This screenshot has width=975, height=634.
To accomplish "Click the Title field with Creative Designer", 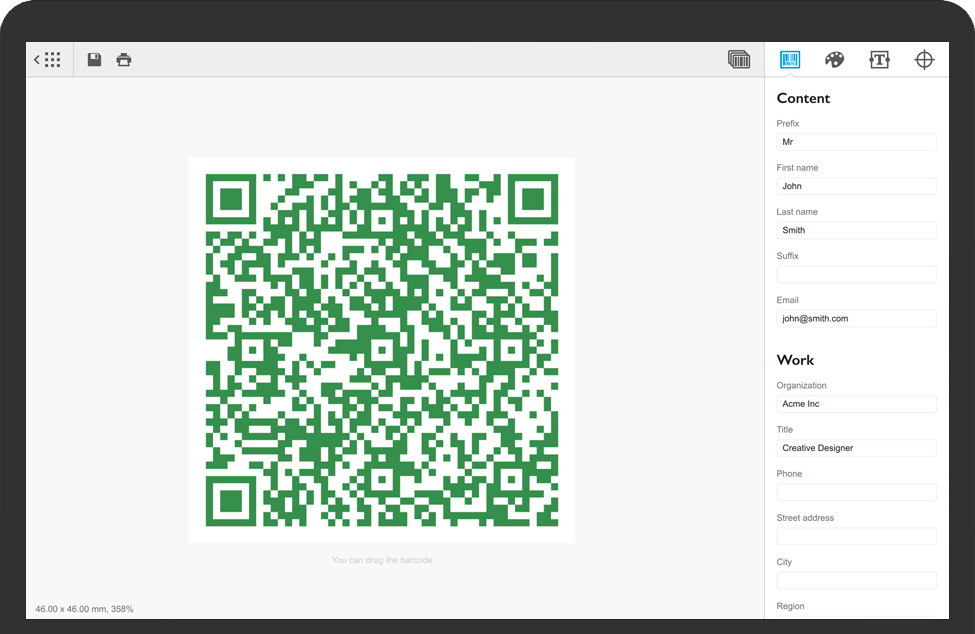I will (856, 448).
